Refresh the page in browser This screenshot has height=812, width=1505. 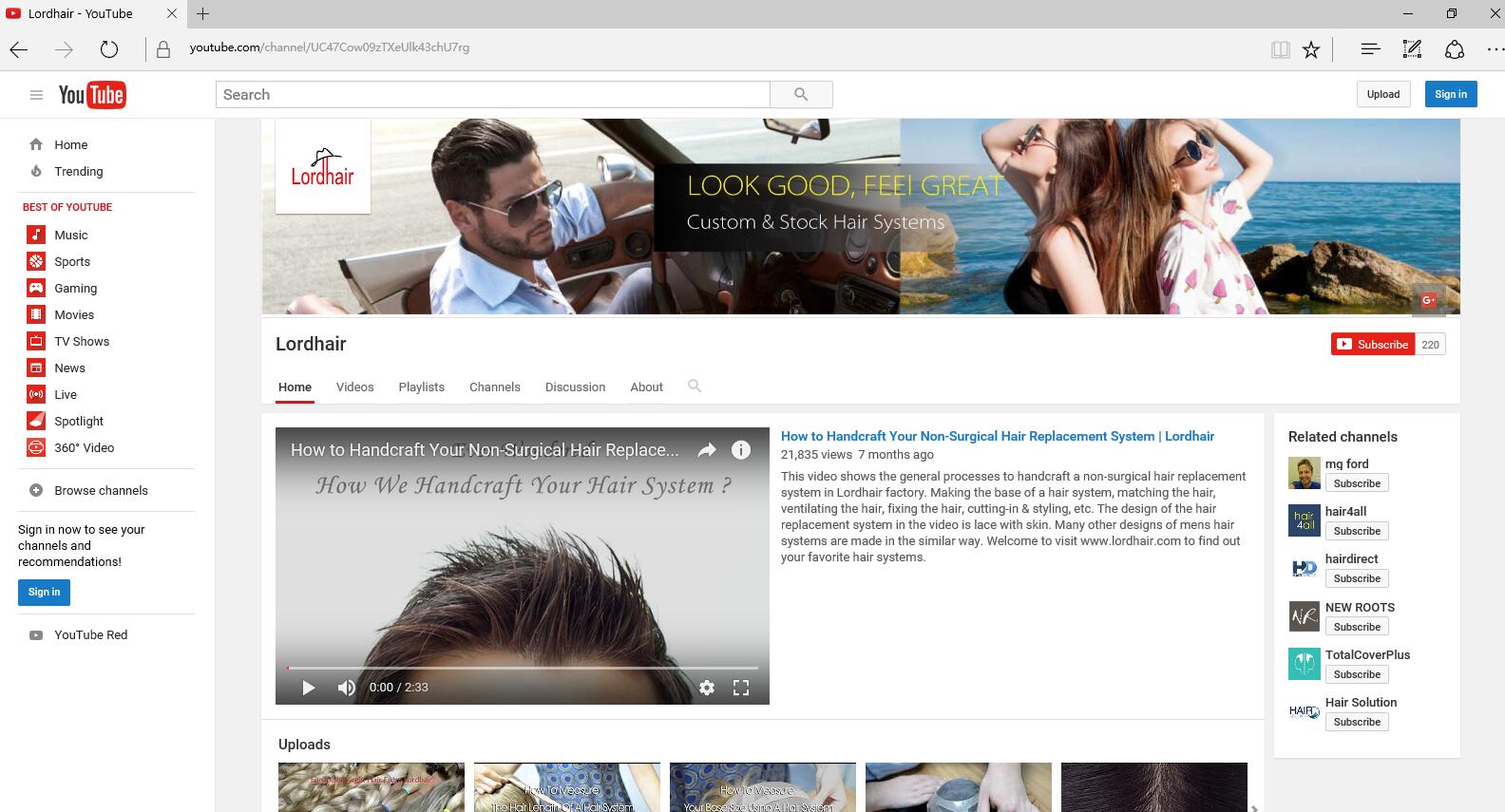tap(109, 49)
